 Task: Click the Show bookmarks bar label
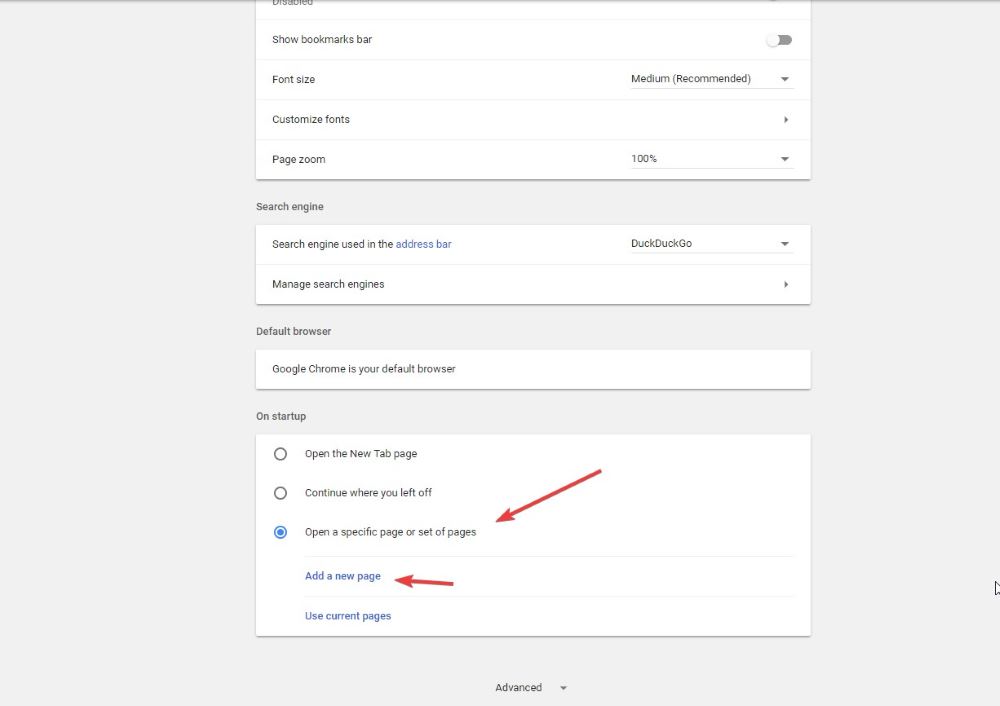tap(321, 40)
